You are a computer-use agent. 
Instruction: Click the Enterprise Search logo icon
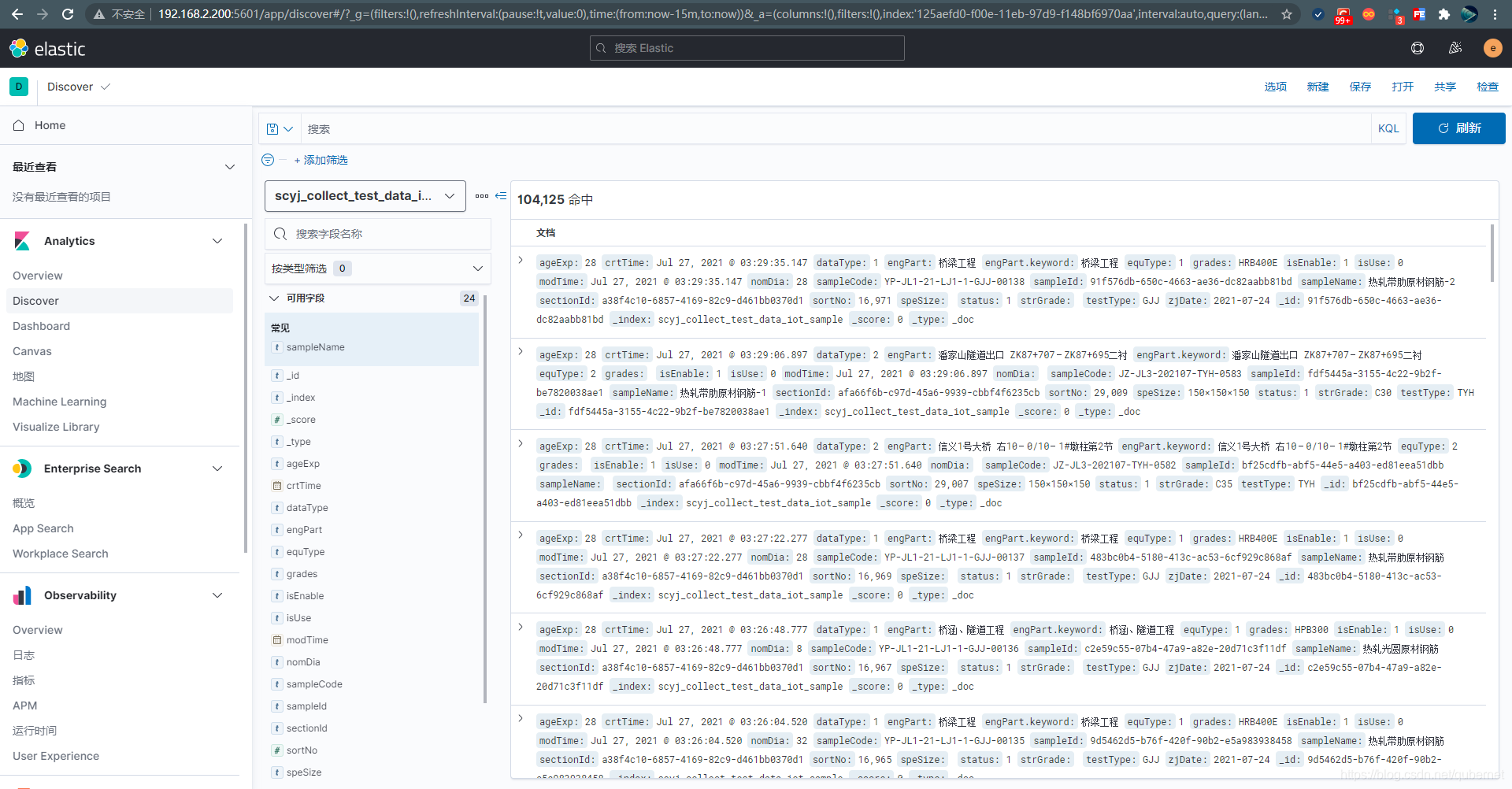tap(22, 469)
